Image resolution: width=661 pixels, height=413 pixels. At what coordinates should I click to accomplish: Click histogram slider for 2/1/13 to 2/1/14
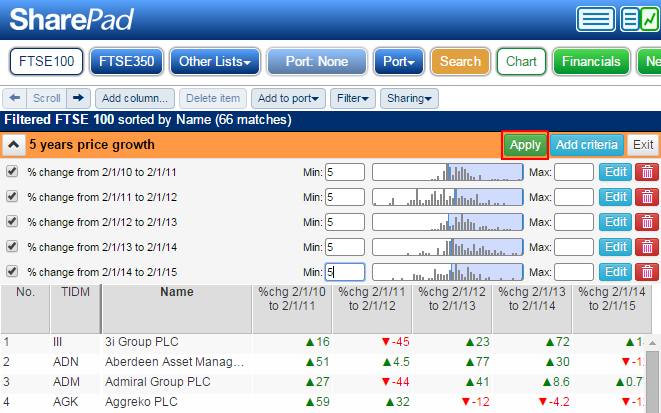point(448,247)
